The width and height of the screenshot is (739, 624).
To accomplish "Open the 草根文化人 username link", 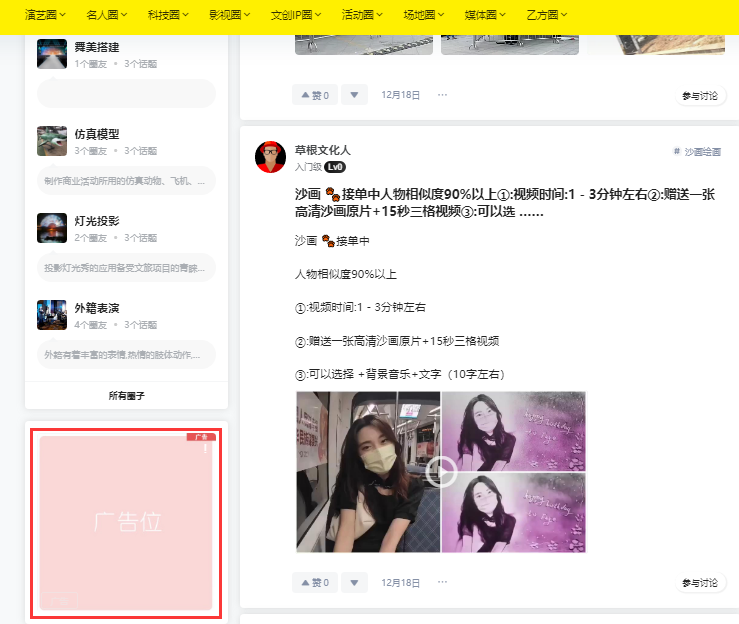I will click(x=322, y=149).
